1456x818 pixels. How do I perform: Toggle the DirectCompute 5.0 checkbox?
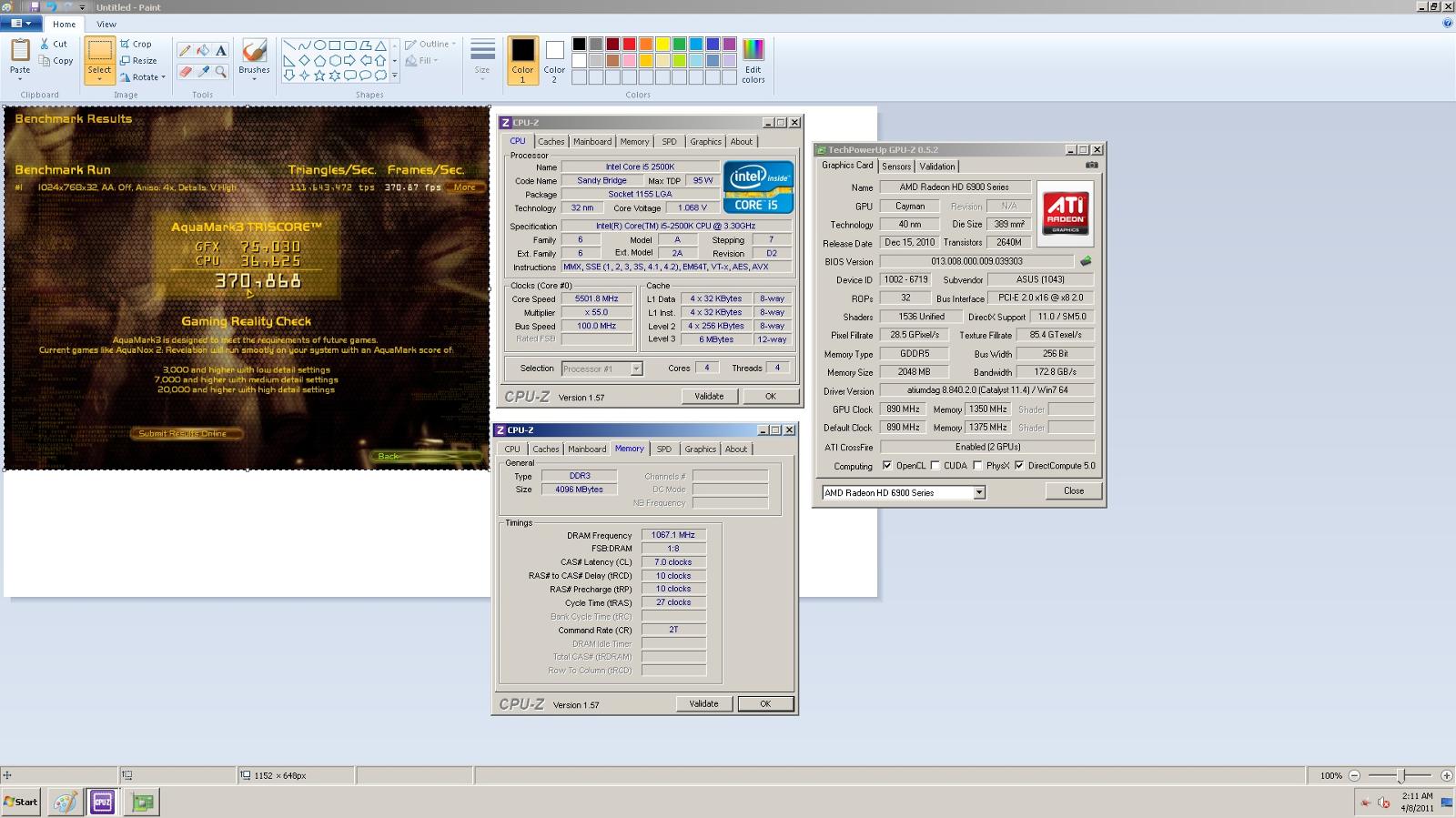[x=1019, y=466]
